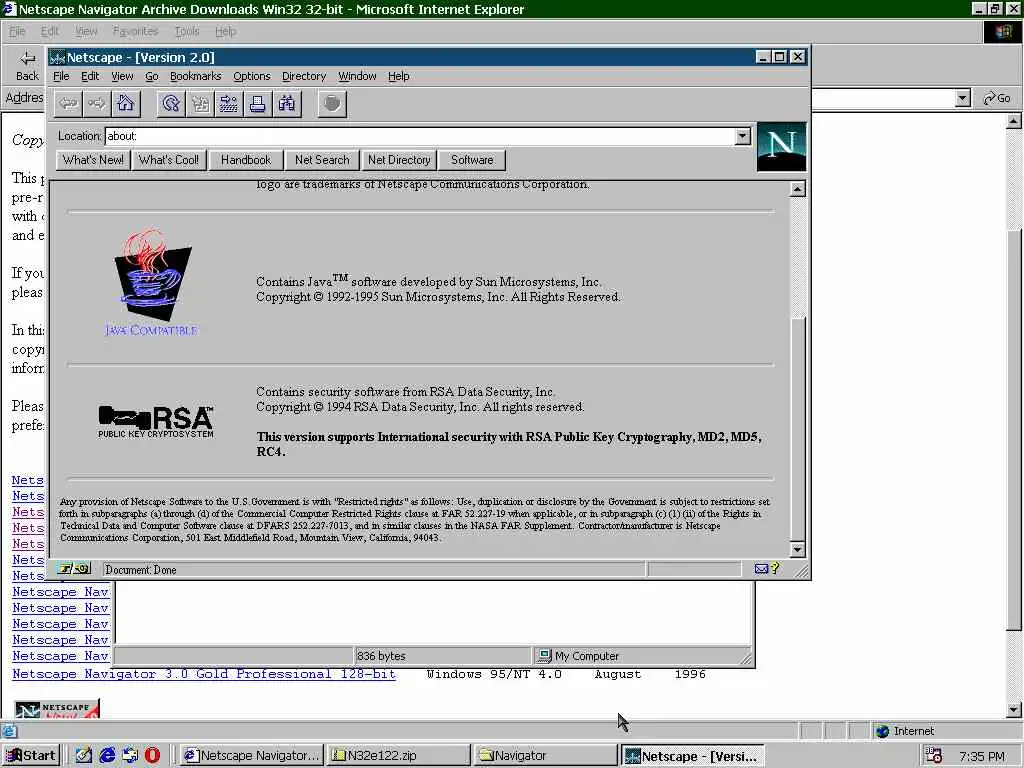Open the Netscape Options menu

[x=251, y=76]
